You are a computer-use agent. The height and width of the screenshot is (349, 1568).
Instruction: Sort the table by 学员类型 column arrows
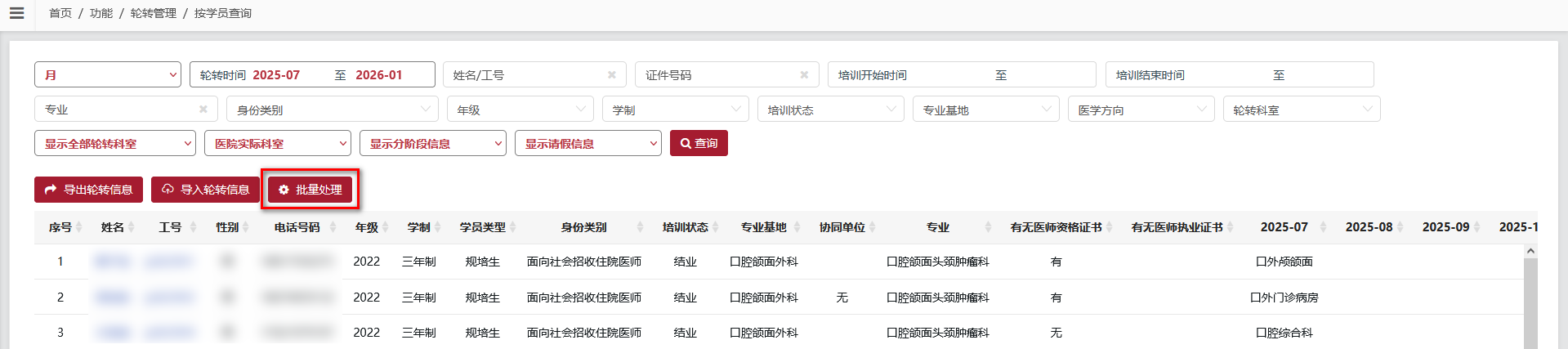[x=512, y=227]
